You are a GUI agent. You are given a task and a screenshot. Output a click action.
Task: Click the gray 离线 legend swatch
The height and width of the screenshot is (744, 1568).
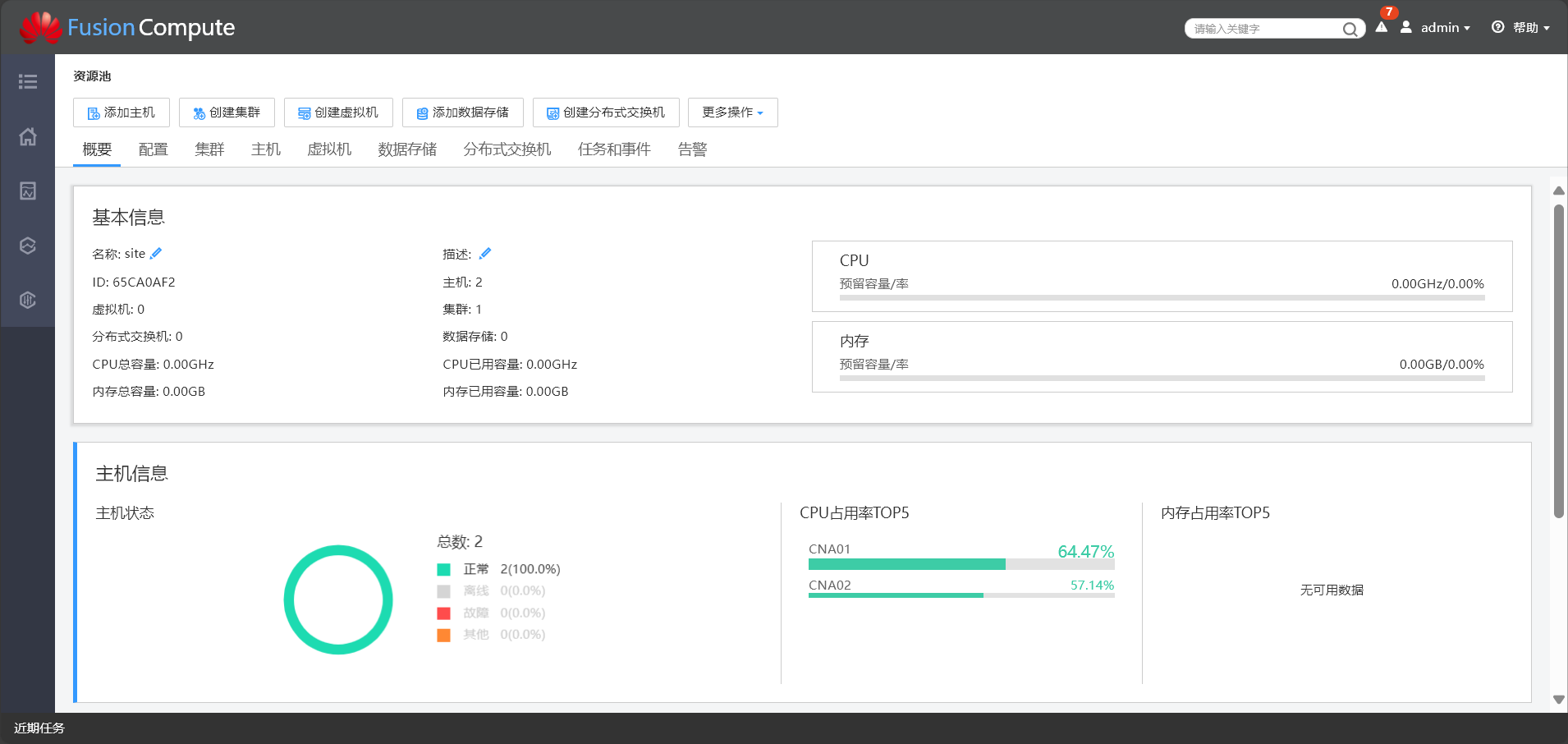(444, 591)
